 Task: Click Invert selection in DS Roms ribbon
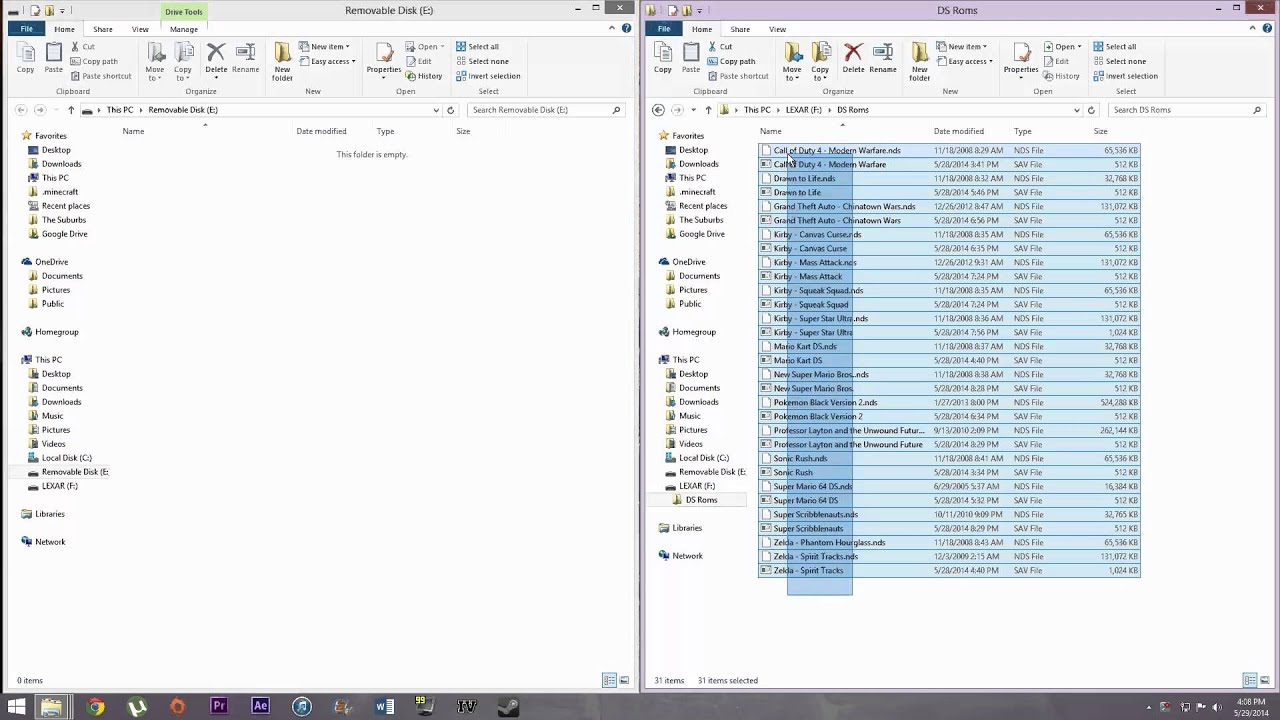(1125, 76)
